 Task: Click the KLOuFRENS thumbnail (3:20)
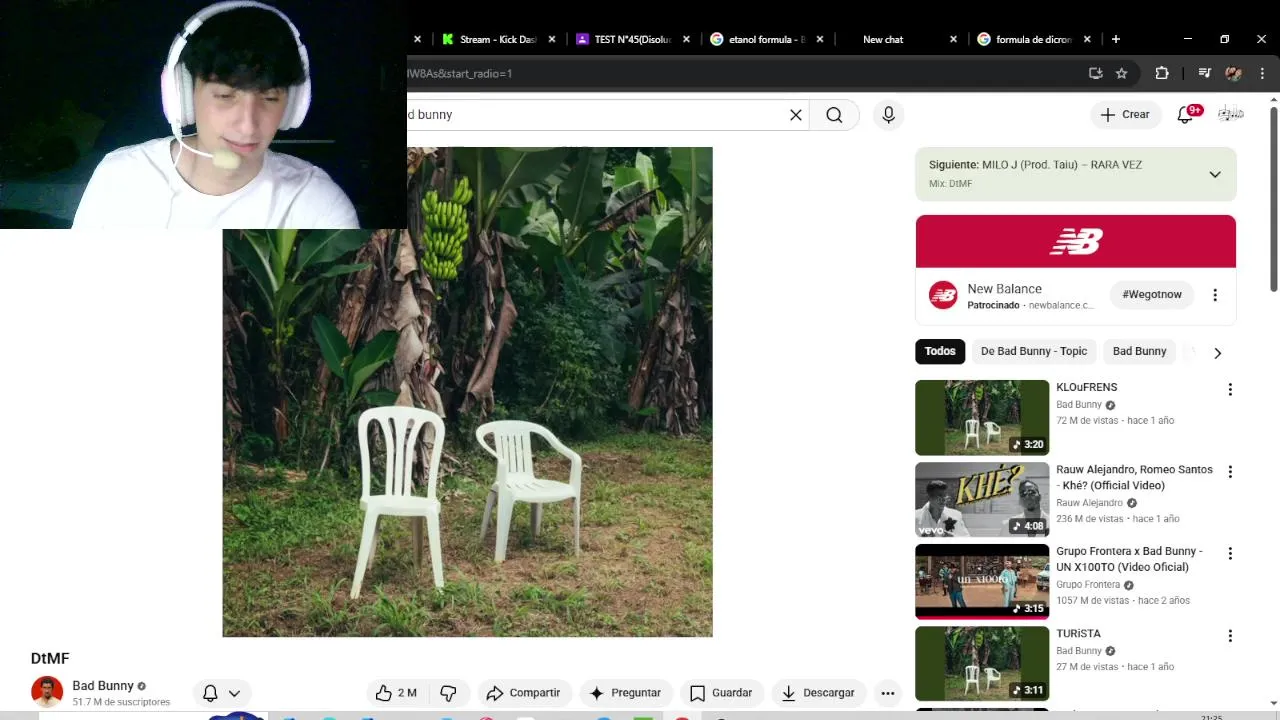coord(982,418)
